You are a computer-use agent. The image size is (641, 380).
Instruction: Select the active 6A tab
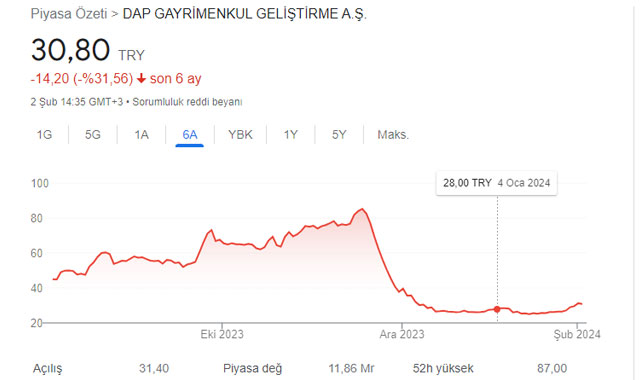[x=190, y=134]
